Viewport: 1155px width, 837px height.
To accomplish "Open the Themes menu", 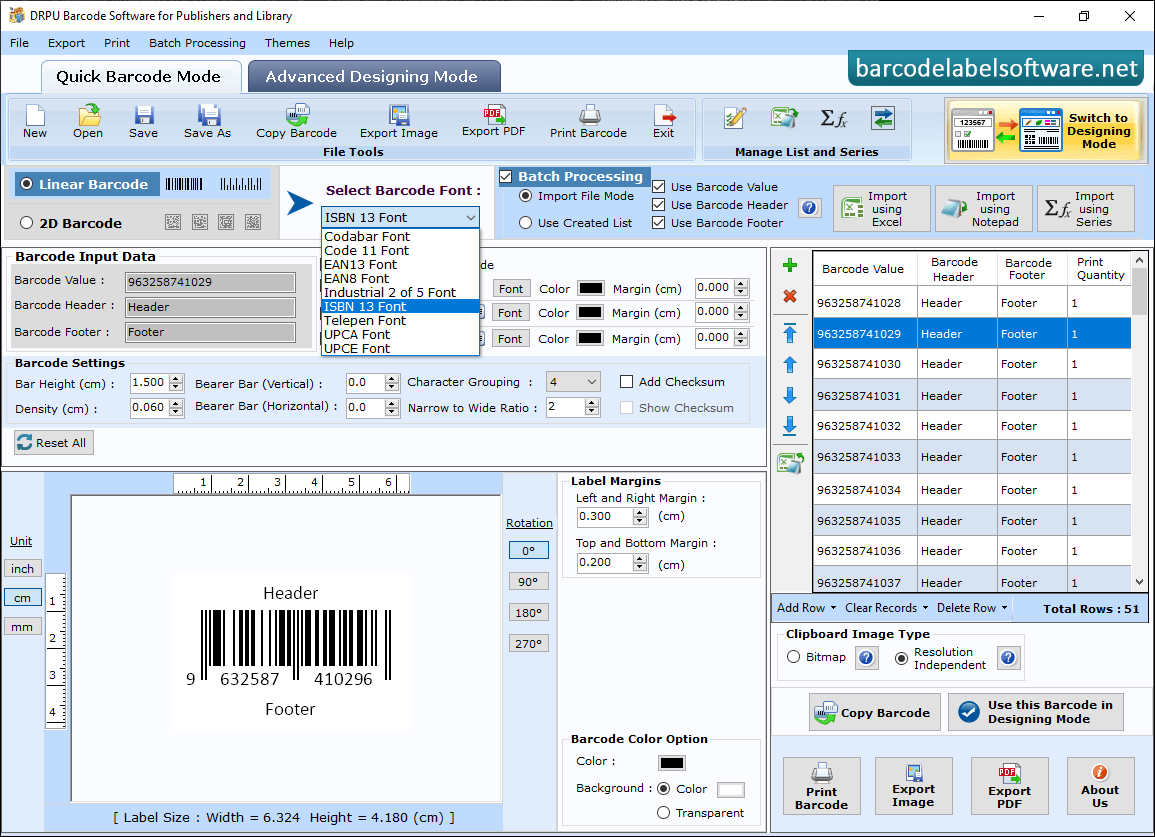I will tap(287, 43).
